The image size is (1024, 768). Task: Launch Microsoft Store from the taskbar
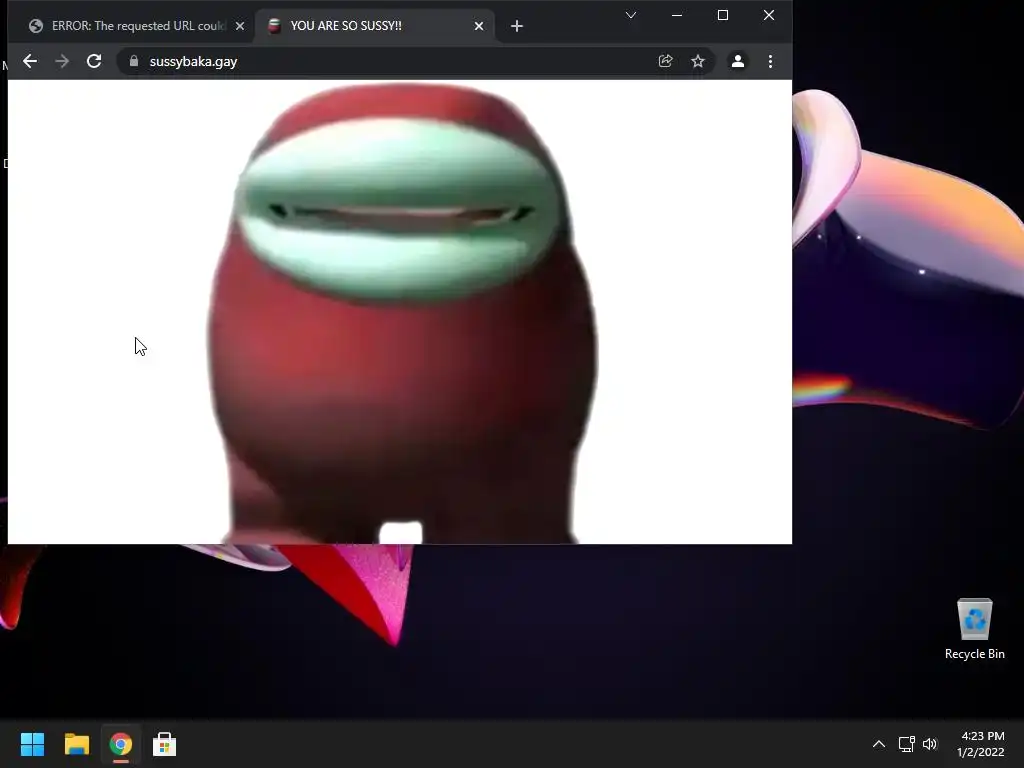coord(165,744)
